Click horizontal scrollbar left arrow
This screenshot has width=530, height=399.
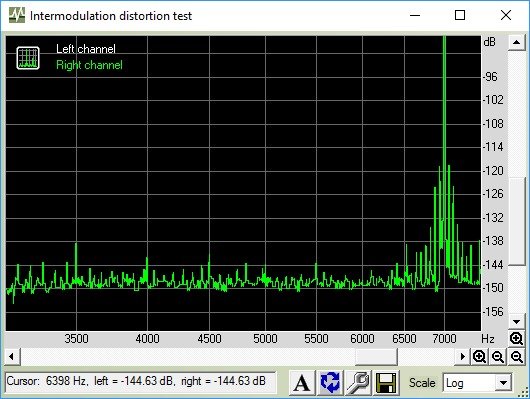pyautogui.click(x=11, y=356)
